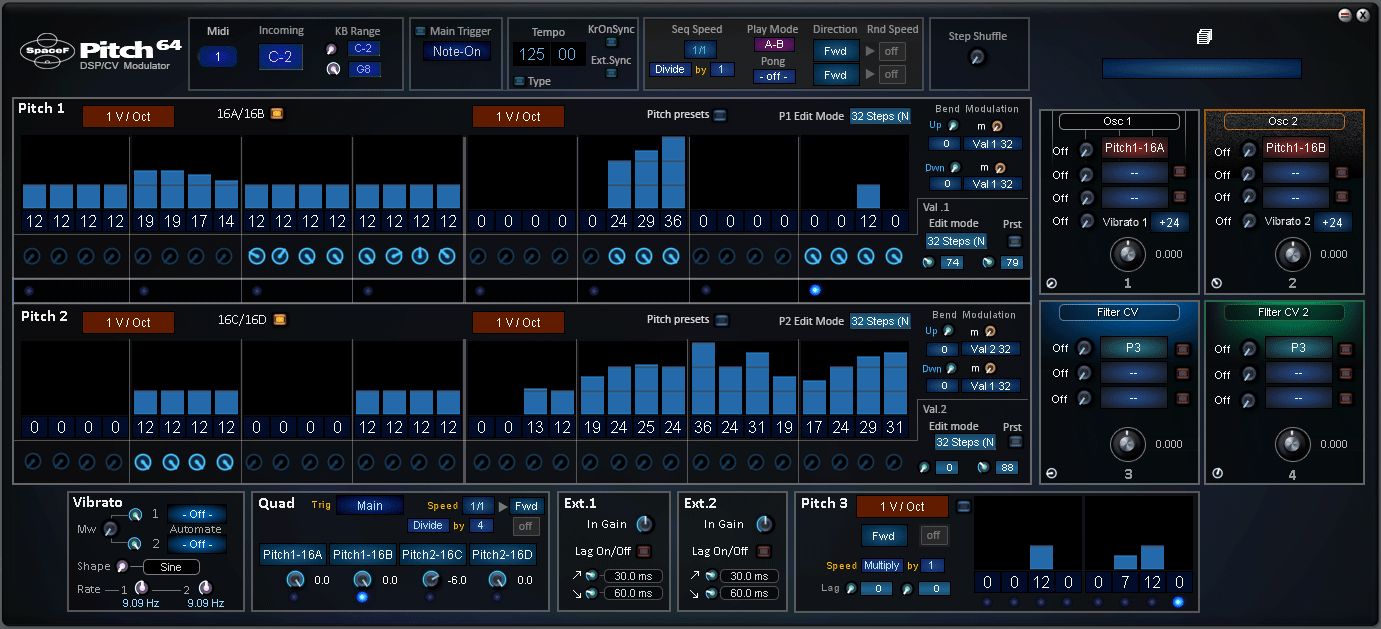Toggle the Main Trigger switch
This screenshot has width=1381, height=629.
pos(420,31)
